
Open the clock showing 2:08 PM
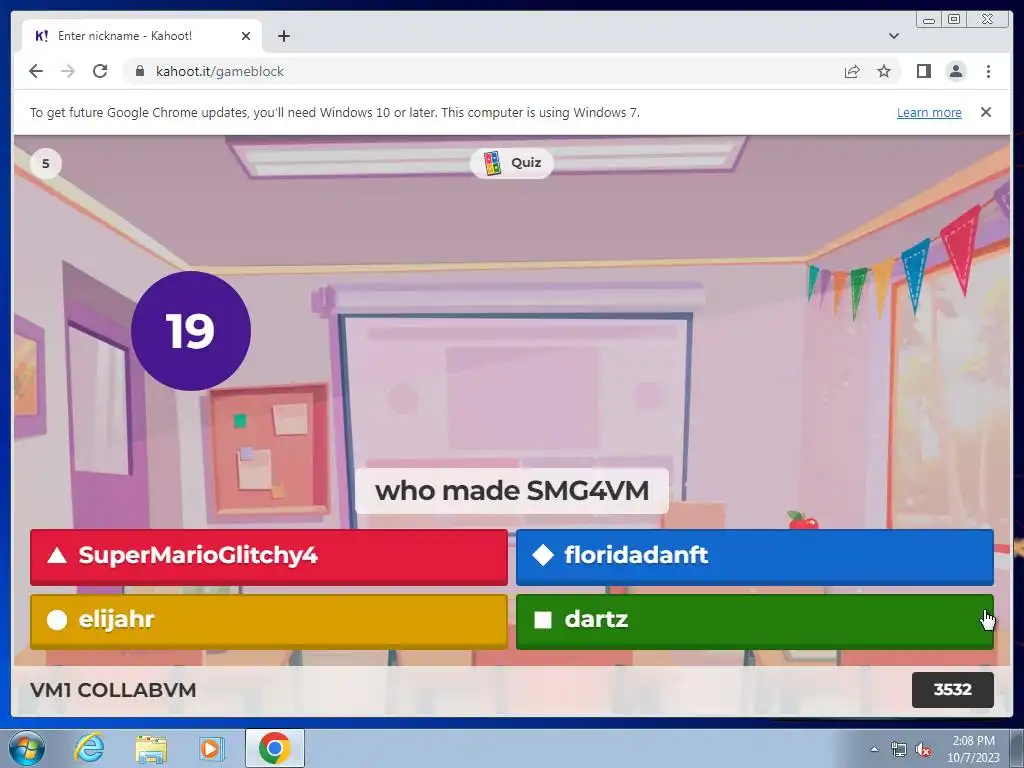click(x=973, y=749)
